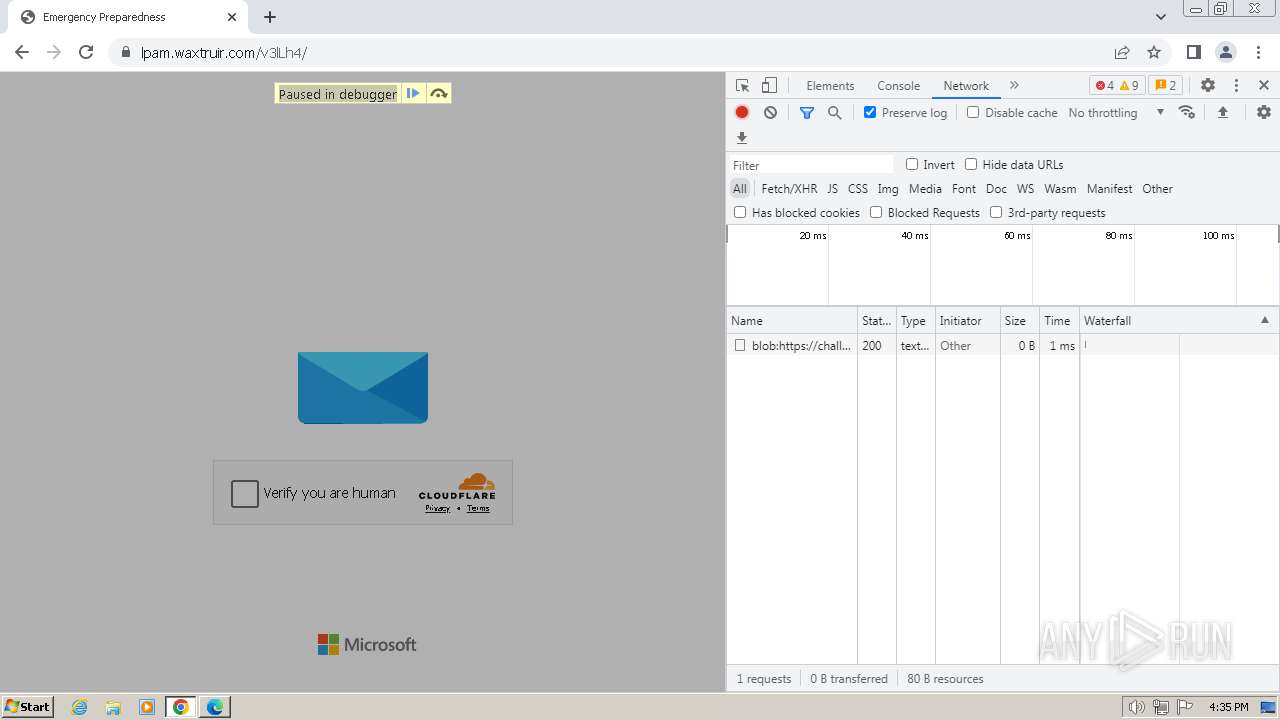Click the network Filter input field
The height and width of the screenshot is (720, 1280).
(810, 165)
